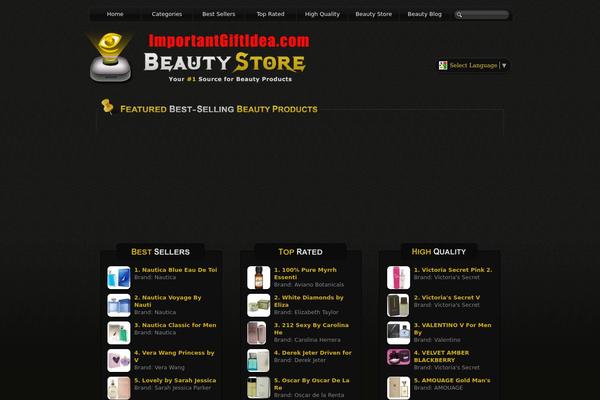Open the Victoria Secret Pink 2. link
600x400 pixels.
(x=453, y=270)
